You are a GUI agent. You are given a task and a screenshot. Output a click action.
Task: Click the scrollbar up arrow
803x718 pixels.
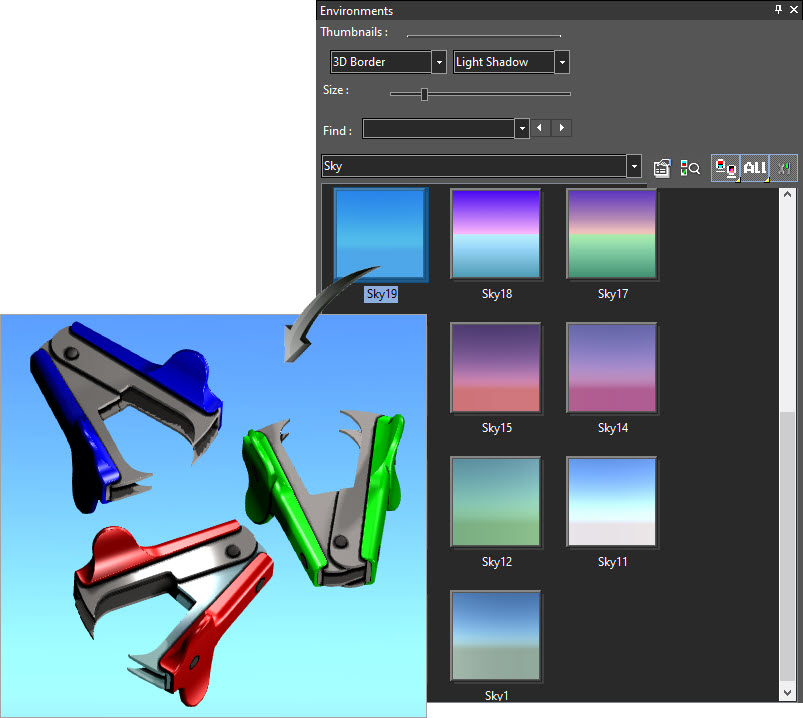[788, 195]
